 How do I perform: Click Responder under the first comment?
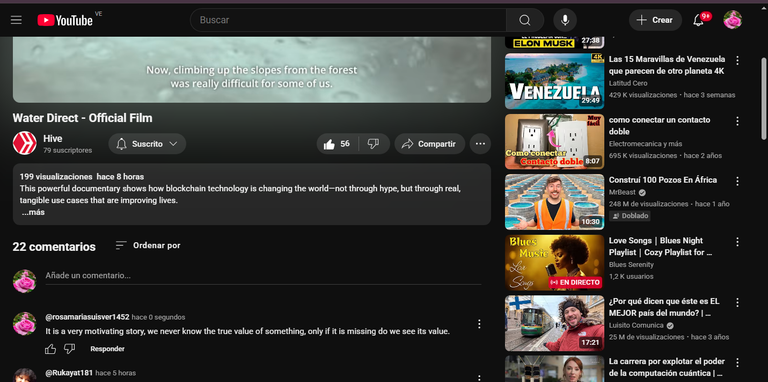pos(107,349)
